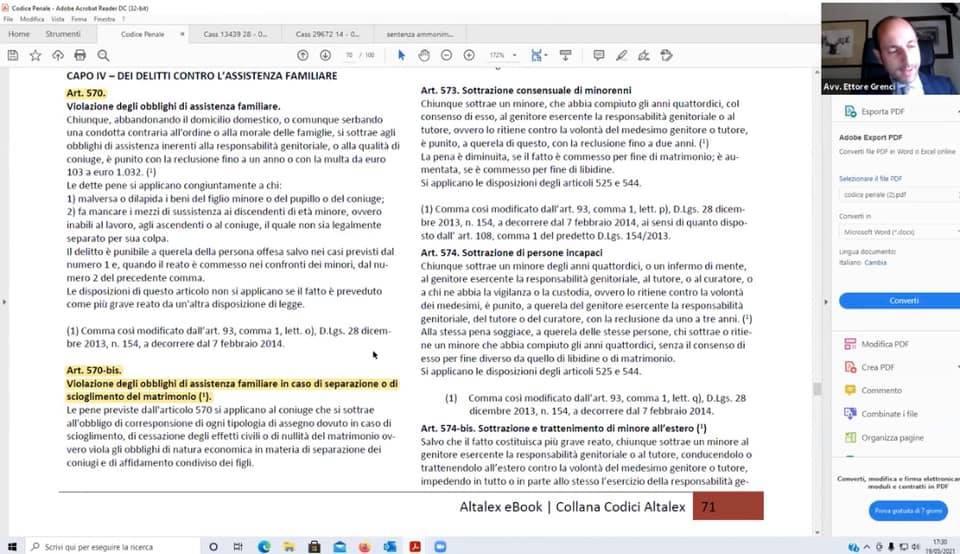Switch to Cass 29672 document tab
This screenshot has height=554, width=960.
328,34
